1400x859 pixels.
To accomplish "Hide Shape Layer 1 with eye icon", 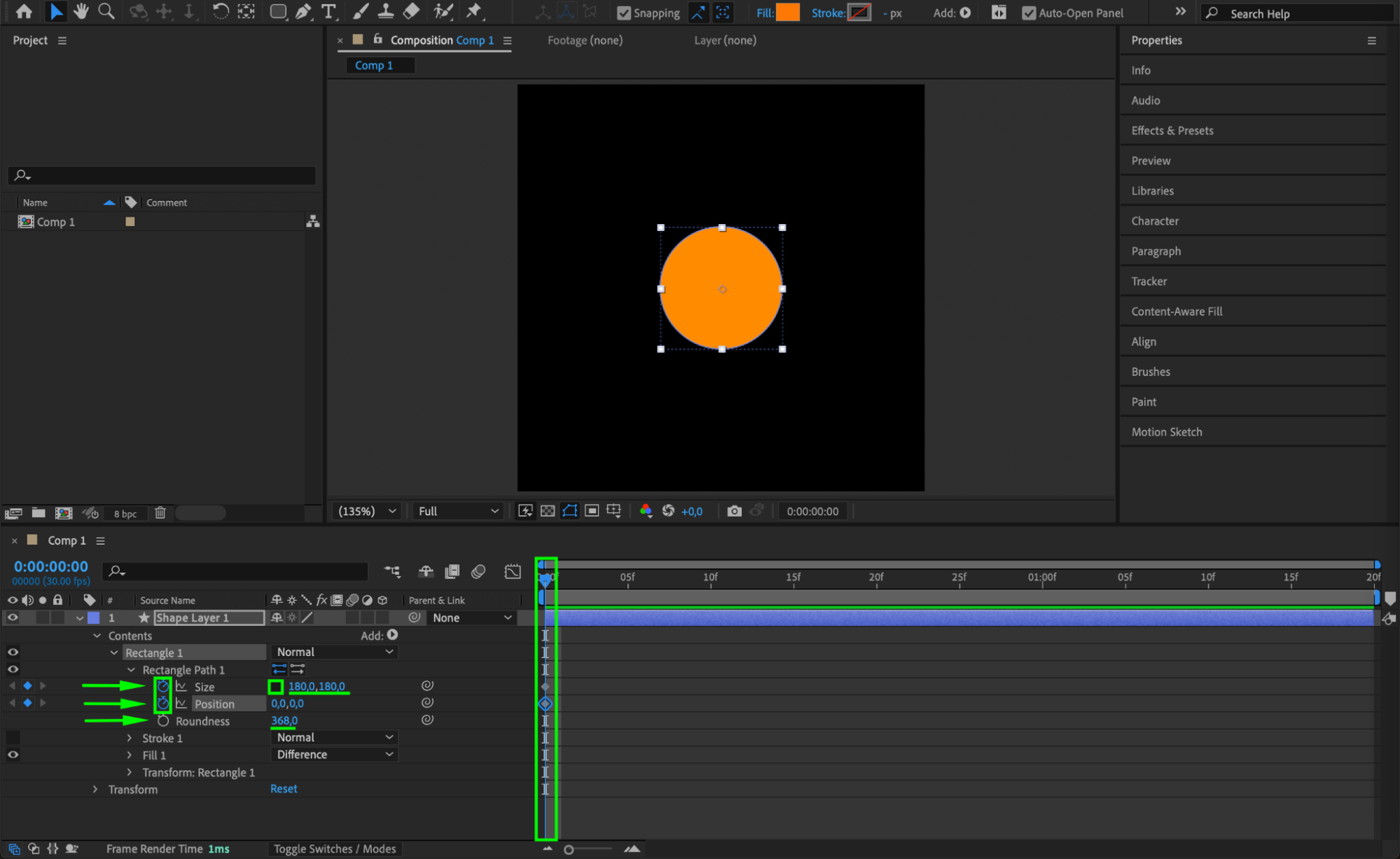I will point(13,617).
